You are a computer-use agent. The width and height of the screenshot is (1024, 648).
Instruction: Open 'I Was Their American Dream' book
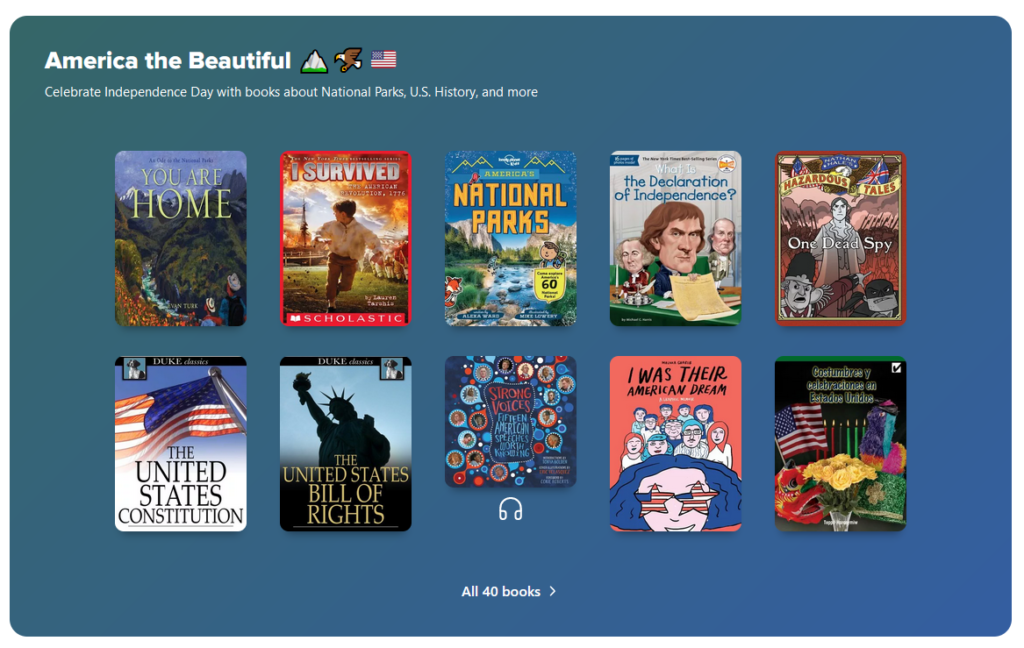click(x=675, y=444)
